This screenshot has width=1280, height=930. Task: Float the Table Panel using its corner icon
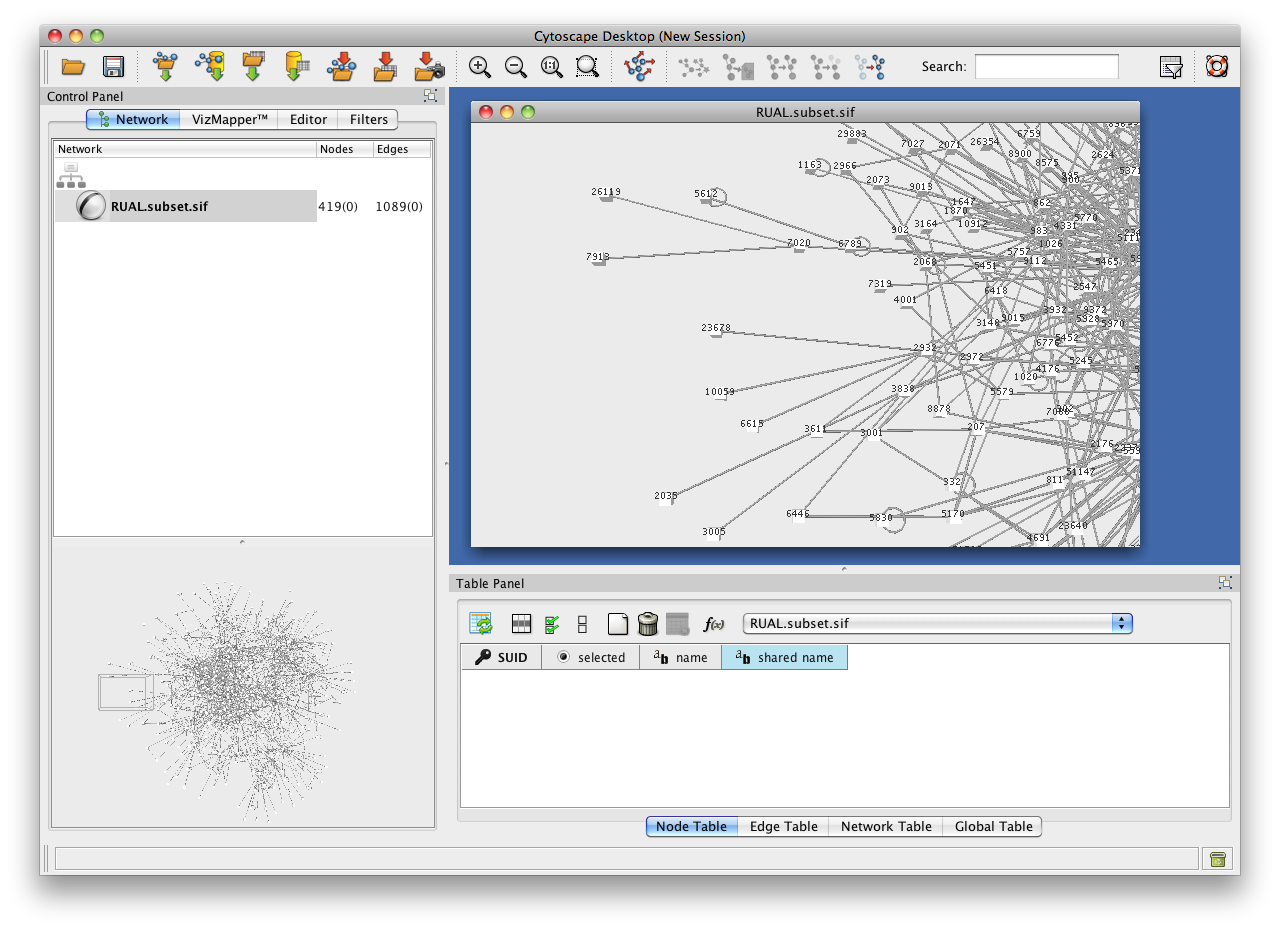tap(1224, 583)
